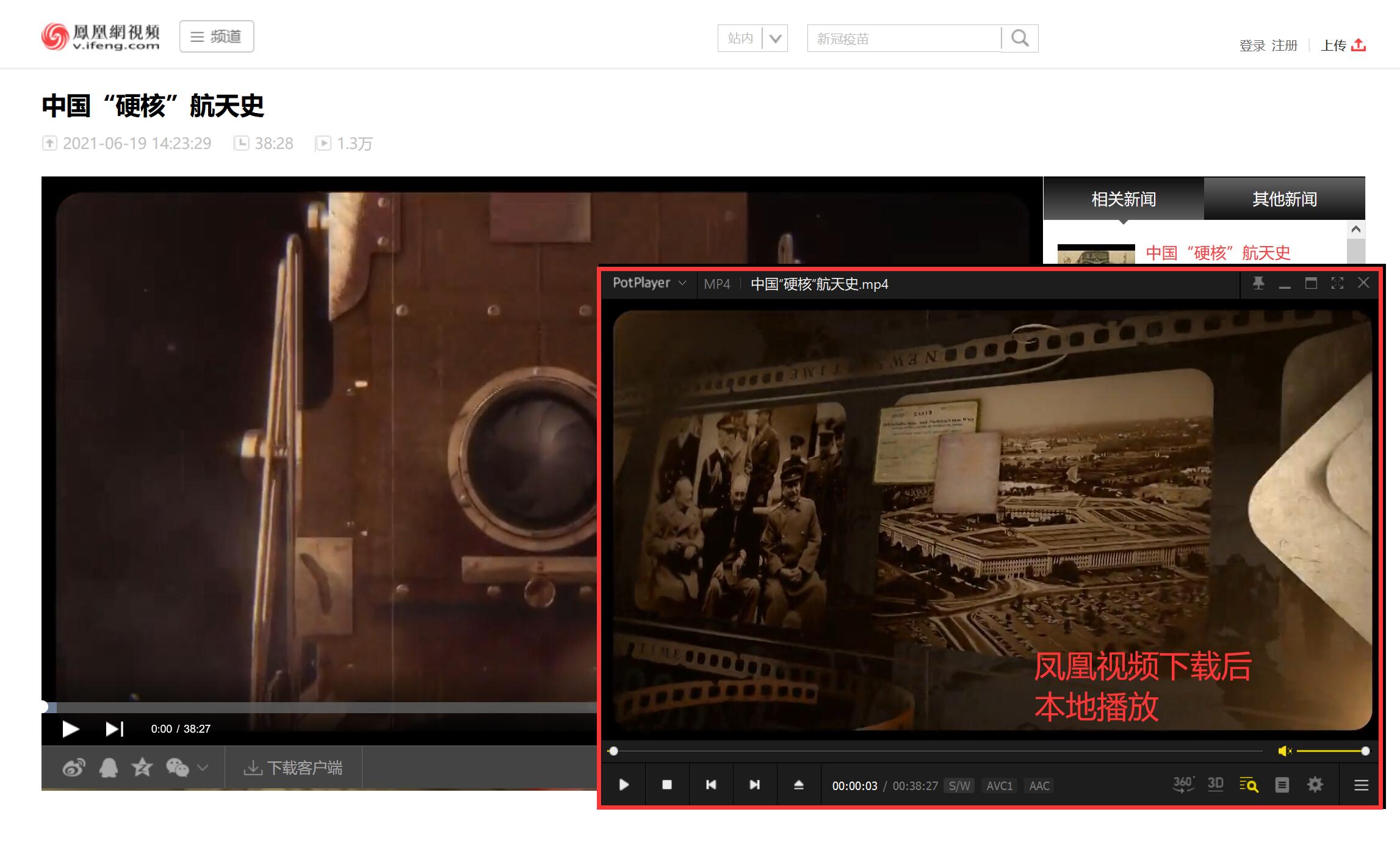Toggle S/W decoder mode in PotPlayer
The height and width of the screenshot is (842, 1400).
pyautogui.click(x=959, y=786)
